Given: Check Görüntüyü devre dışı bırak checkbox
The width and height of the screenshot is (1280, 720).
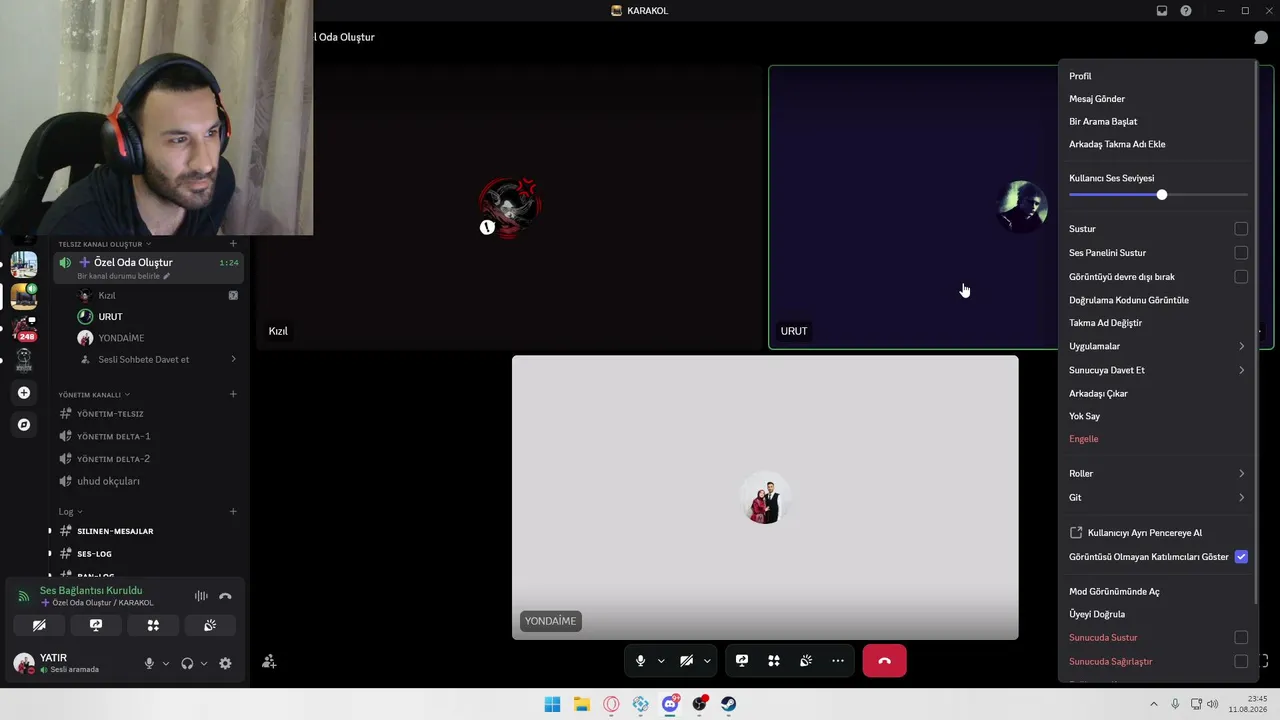Looking at the screenshot, I should (x=1241, y=277).
